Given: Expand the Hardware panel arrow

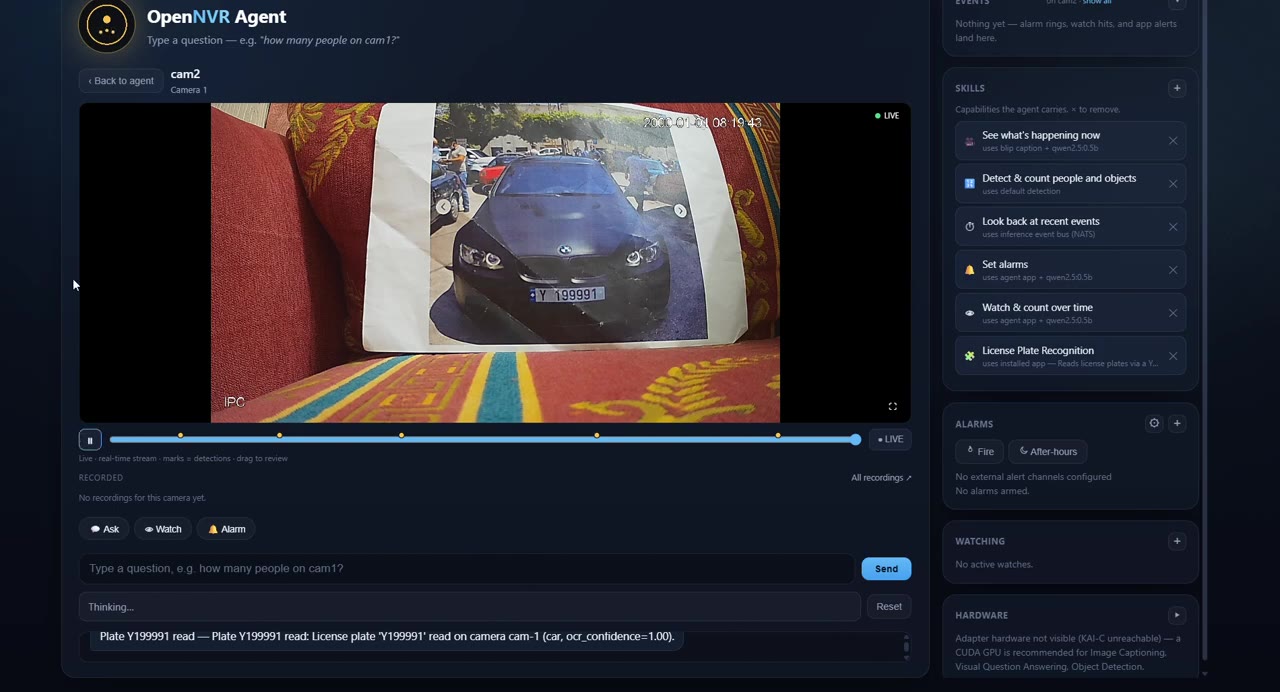Looking at the screenshot, I should pos(1177,615).
